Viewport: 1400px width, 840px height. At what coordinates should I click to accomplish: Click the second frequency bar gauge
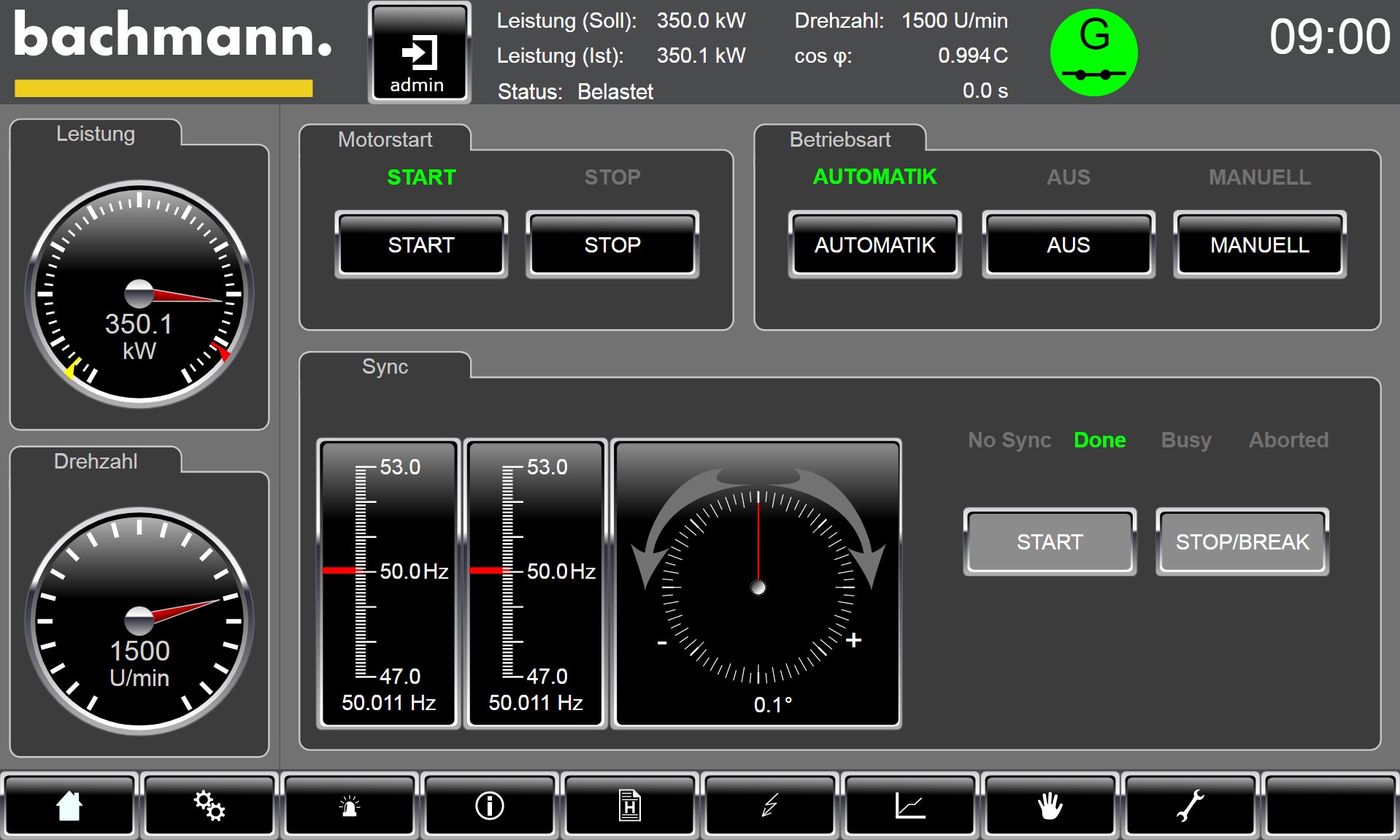click(536, 583)
